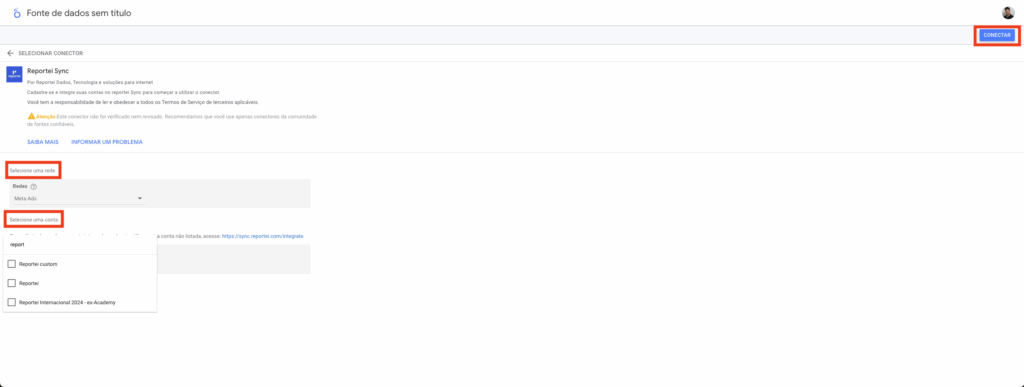
Task: Click INFORMAR UM PROBLEMA link
Action: [x=107, y=142]
